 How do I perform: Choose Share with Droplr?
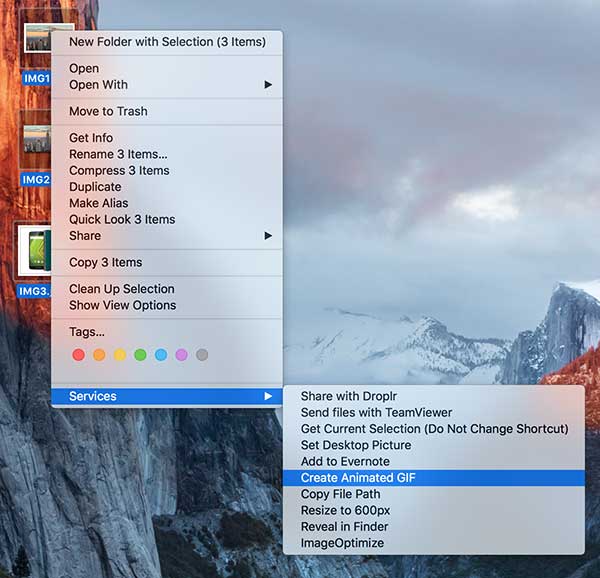tap(348, 397)
